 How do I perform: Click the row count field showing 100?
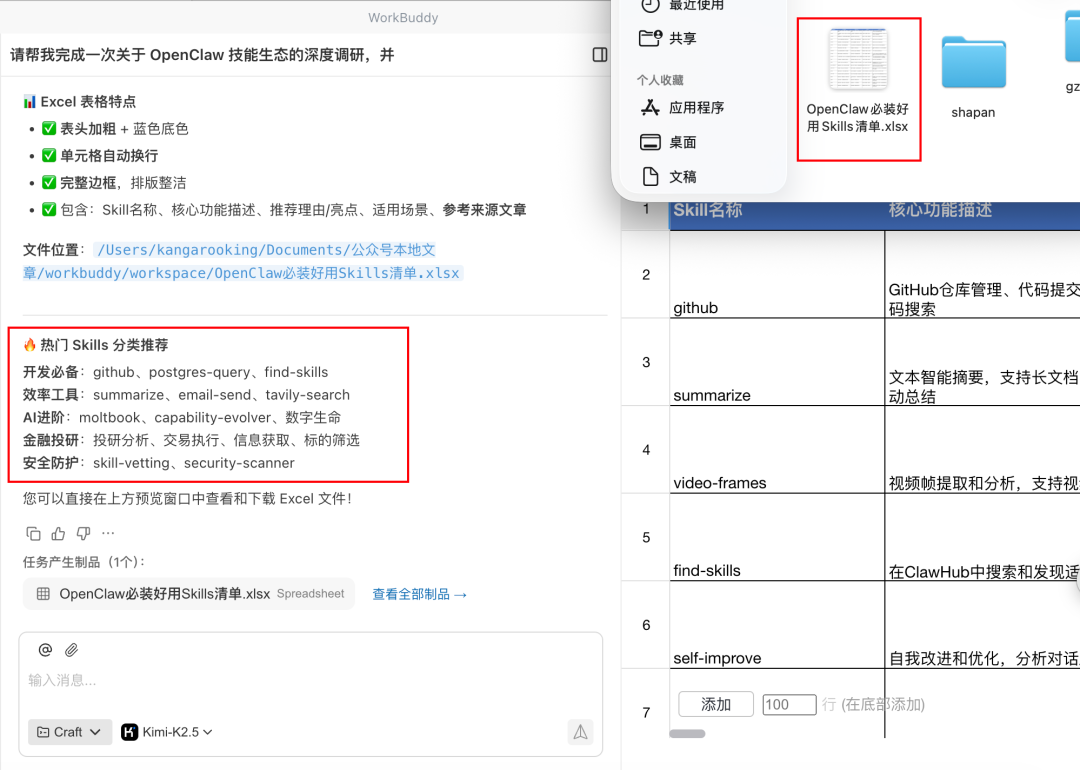click(789, 704)
